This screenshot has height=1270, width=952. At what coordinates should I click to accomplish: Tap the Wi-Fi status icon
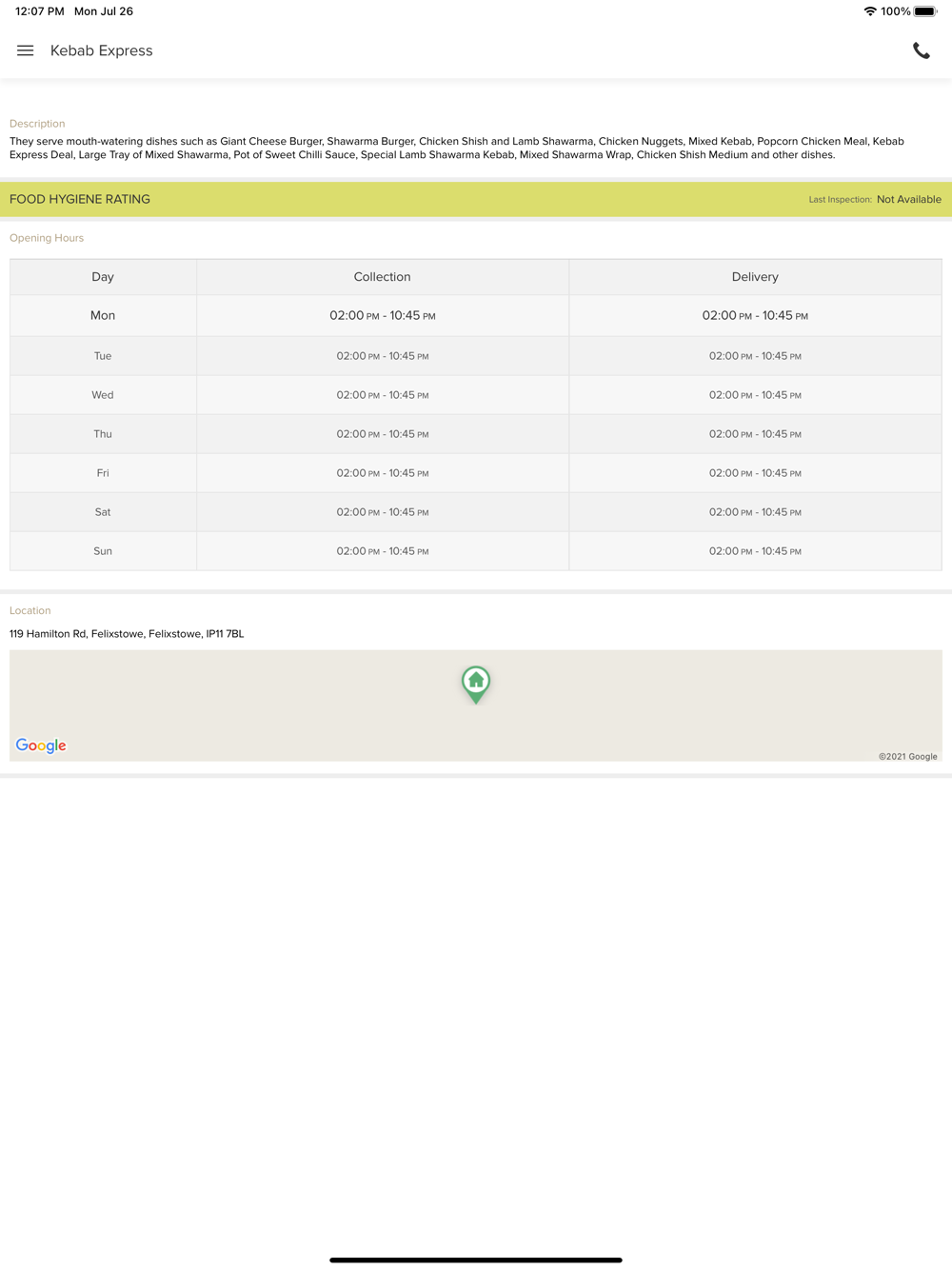click(x=870, y=11)
